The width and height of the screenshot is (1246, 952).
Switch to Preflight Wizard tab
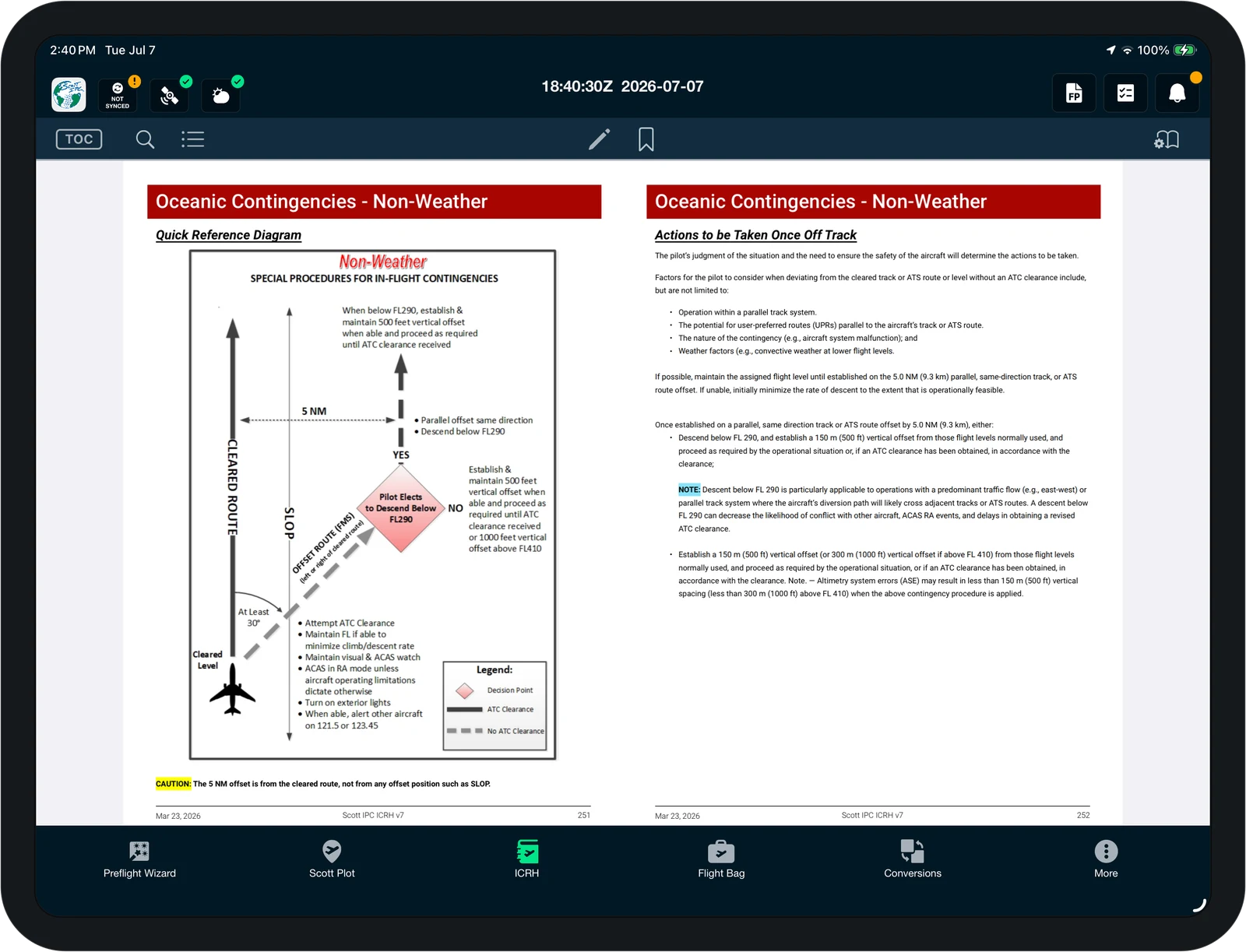tap(139, 859)
